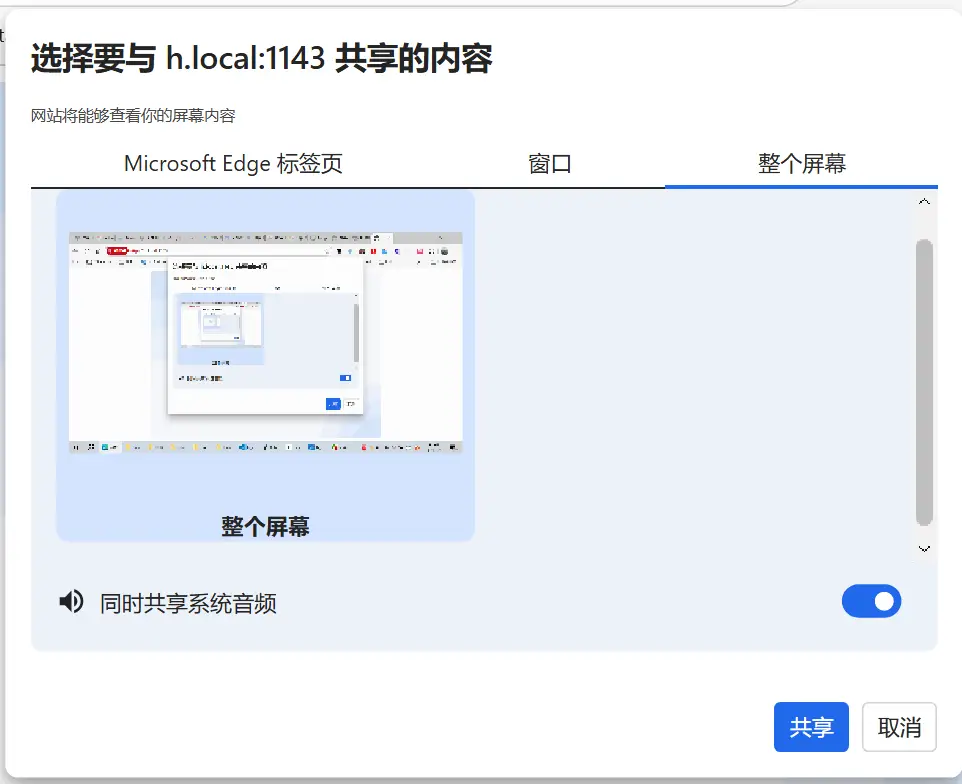Image resolution: width=962 pixels, height=784 pixels.
Task: Disable the 同时共享系统音频 toggle switch
Action: (x=871, y=602)
